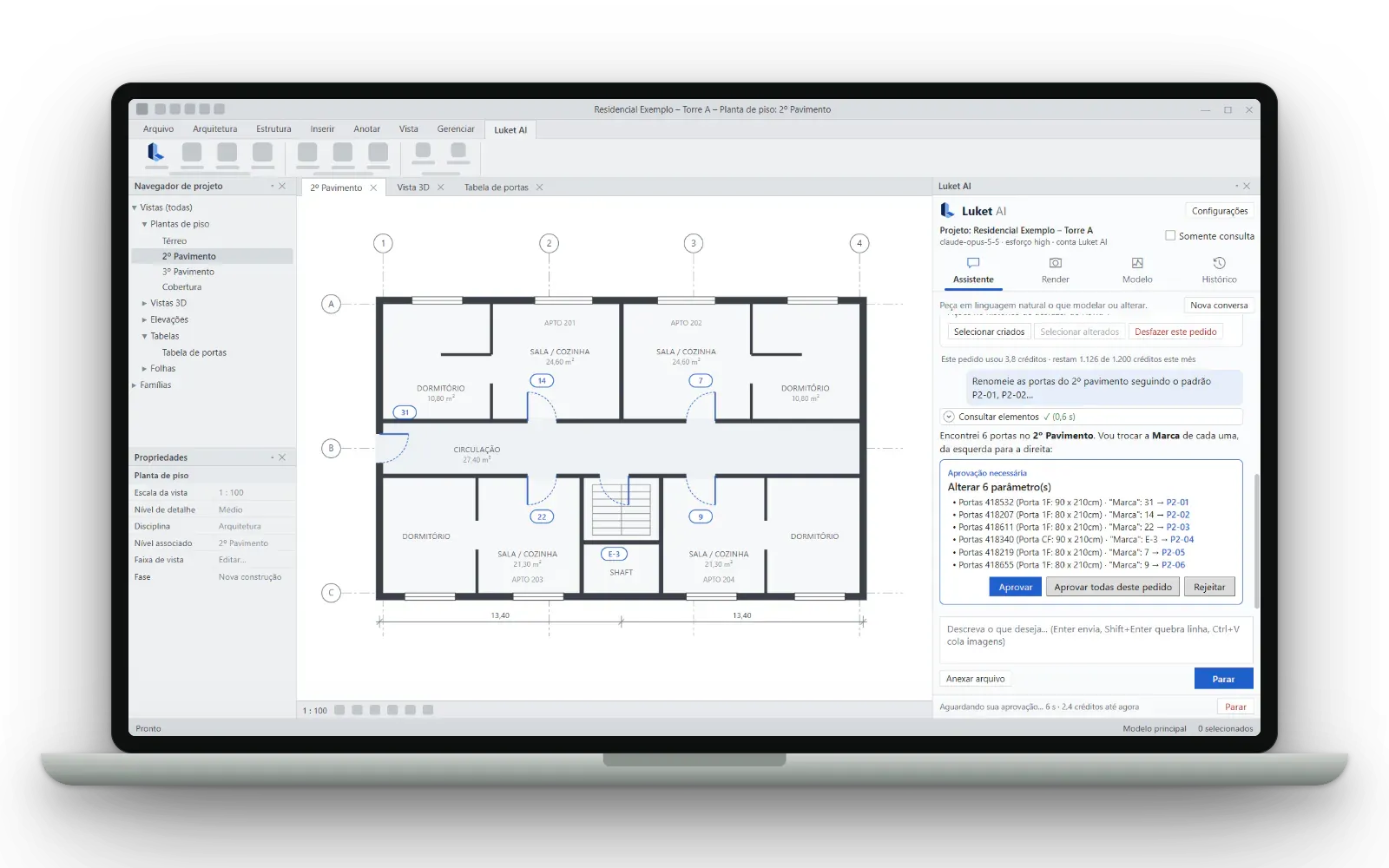
Task: Click Desfazer este pedido
Action: point(1175,332)
